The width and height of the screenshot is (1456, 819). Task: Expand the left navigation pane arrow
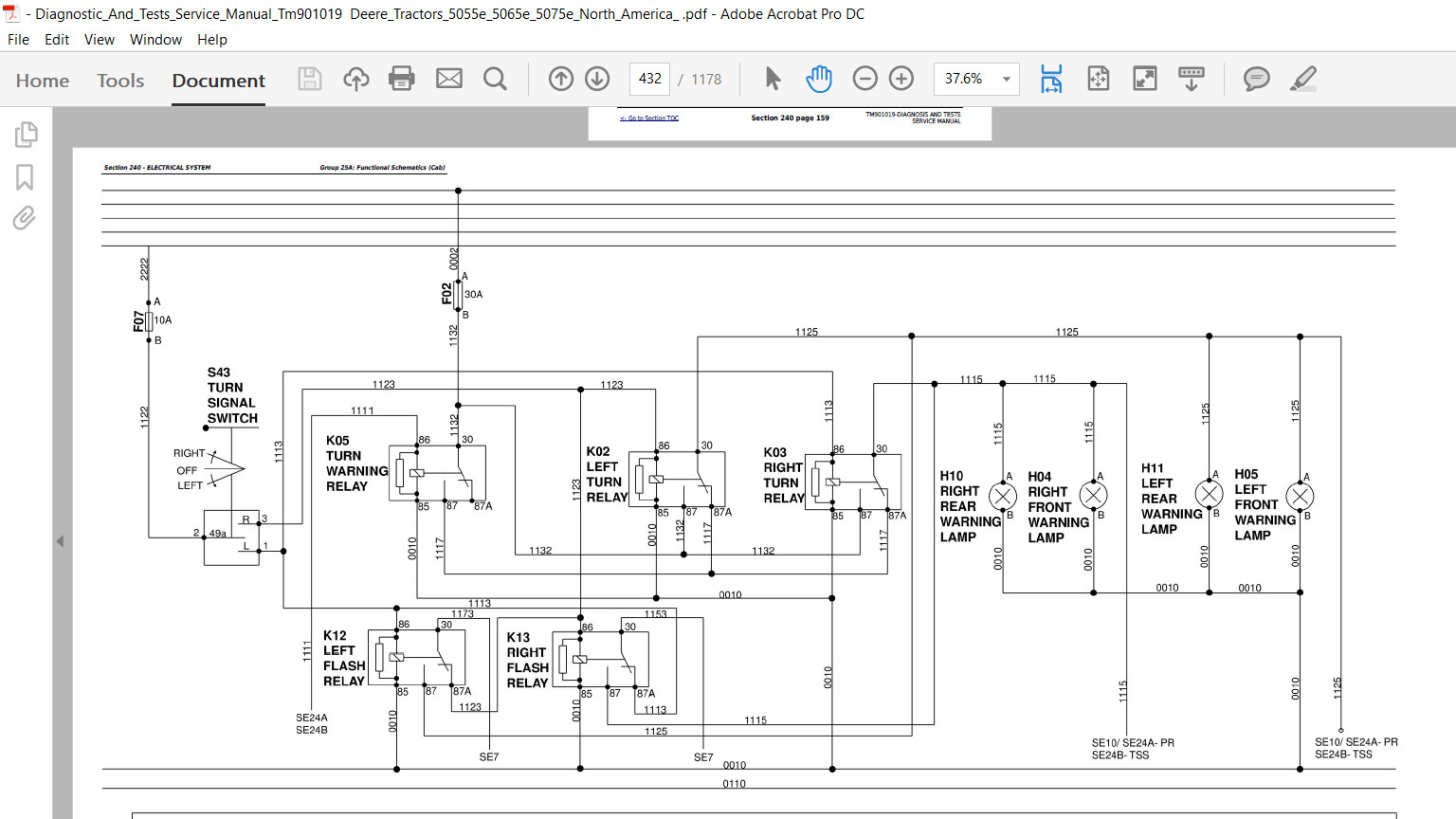pyautogui.click(x=60, y=541)
